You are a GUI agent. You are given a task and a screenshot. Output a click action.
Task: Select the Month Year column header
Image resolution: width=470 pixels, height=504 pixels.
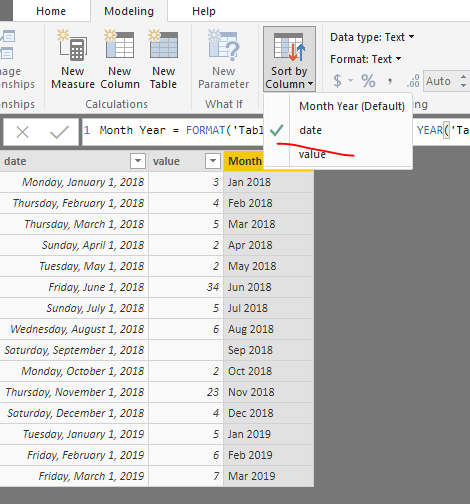coord(243,161)
